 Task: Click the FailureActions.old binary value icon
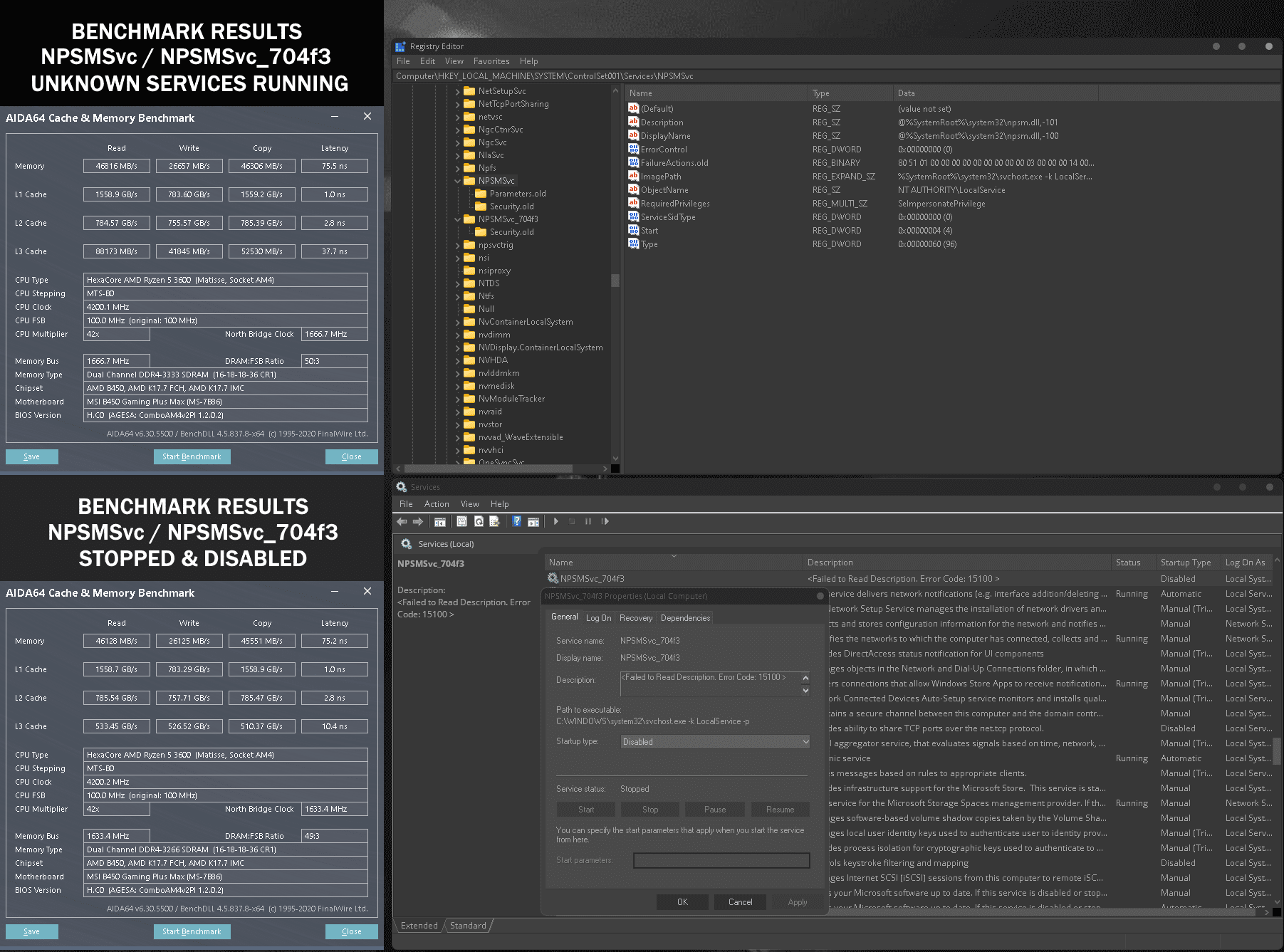pyautogui.click(x=633, y=162)
